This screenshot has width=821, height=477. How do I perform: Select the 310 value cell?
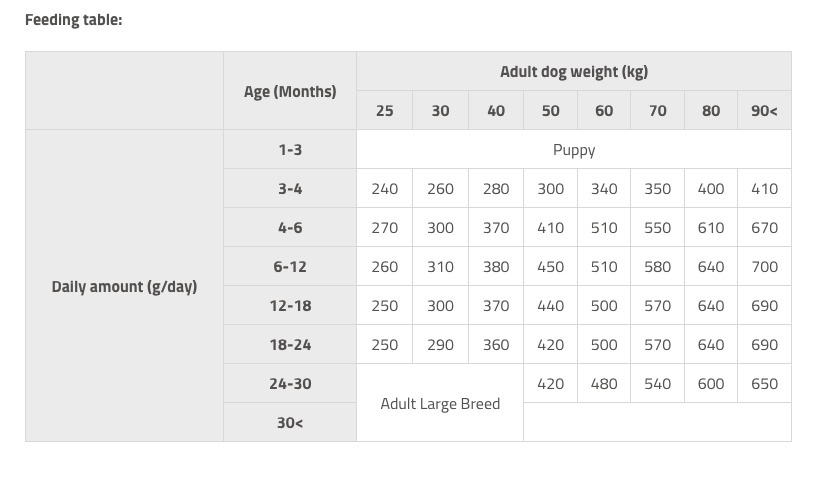click(440, 267)
